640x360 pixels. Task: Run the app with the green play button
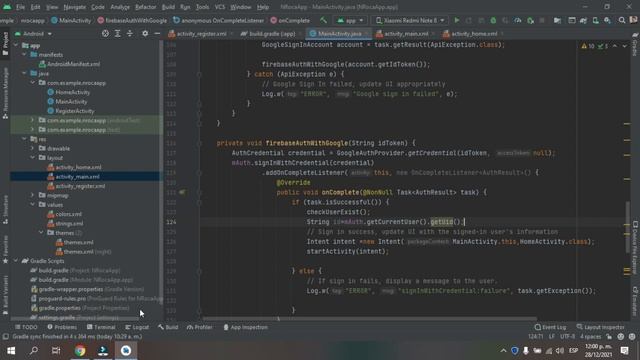457,20
